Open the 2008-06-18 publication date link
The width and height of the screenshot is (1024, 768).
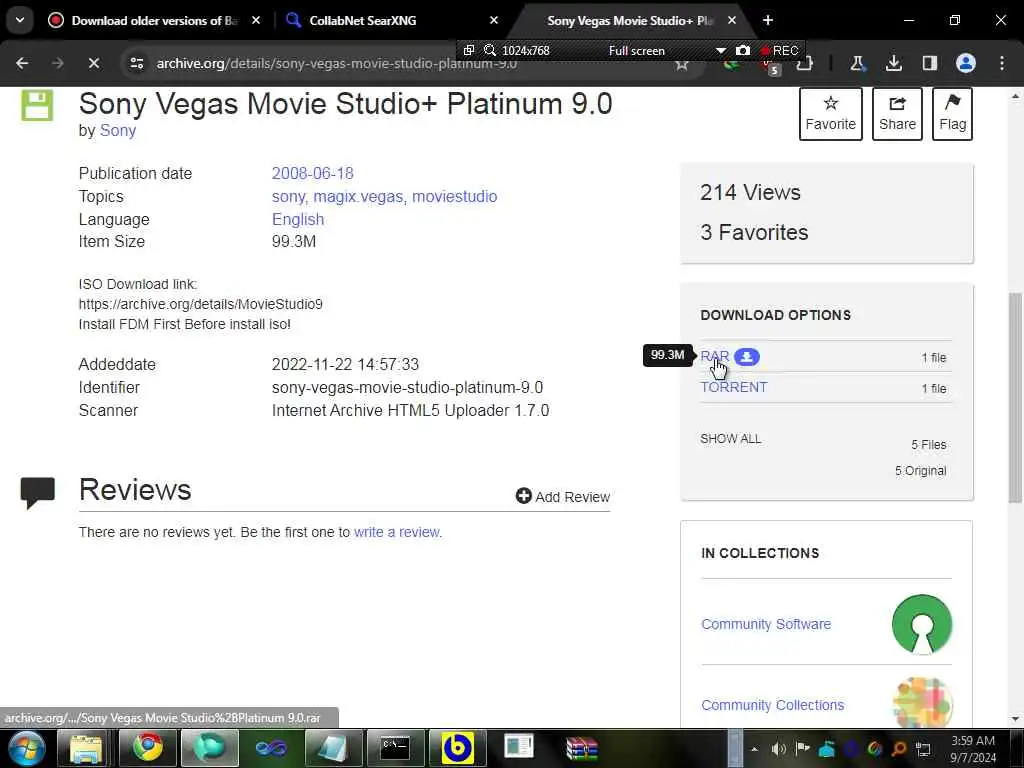pyautogui.click(x=312, y=174)
